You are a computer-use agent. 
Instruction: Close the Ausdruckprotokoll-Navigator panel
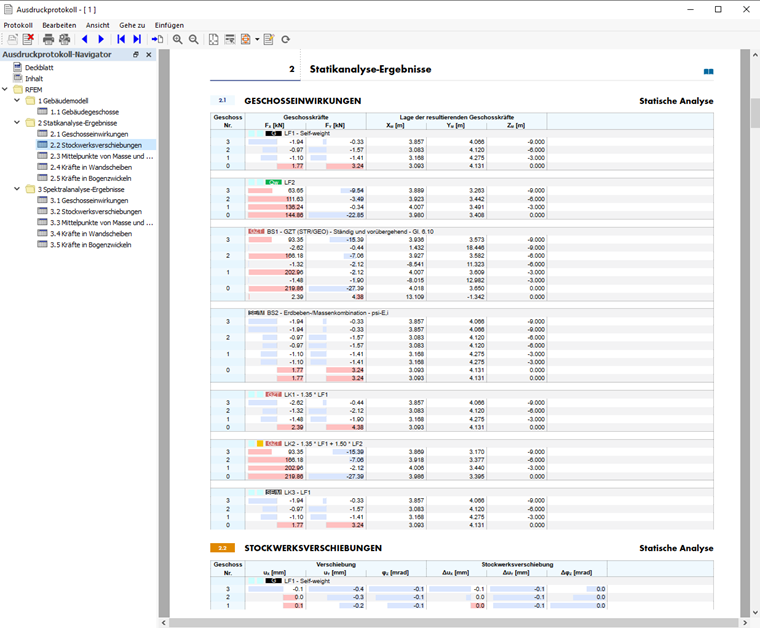(149, 55)
